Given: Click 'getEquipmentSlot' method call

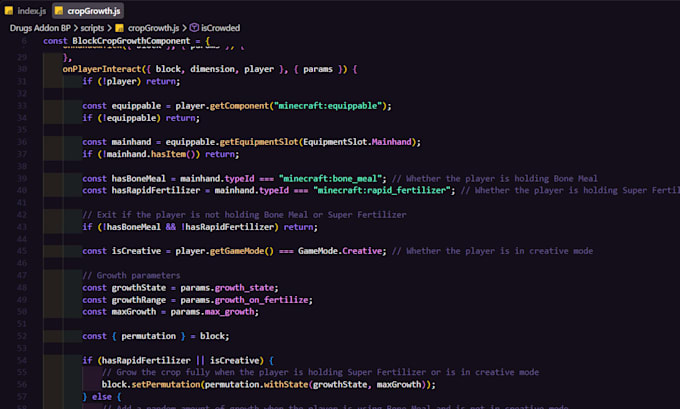Looking at the screenshot, I should pyautogui.click(x=258, y=142).
